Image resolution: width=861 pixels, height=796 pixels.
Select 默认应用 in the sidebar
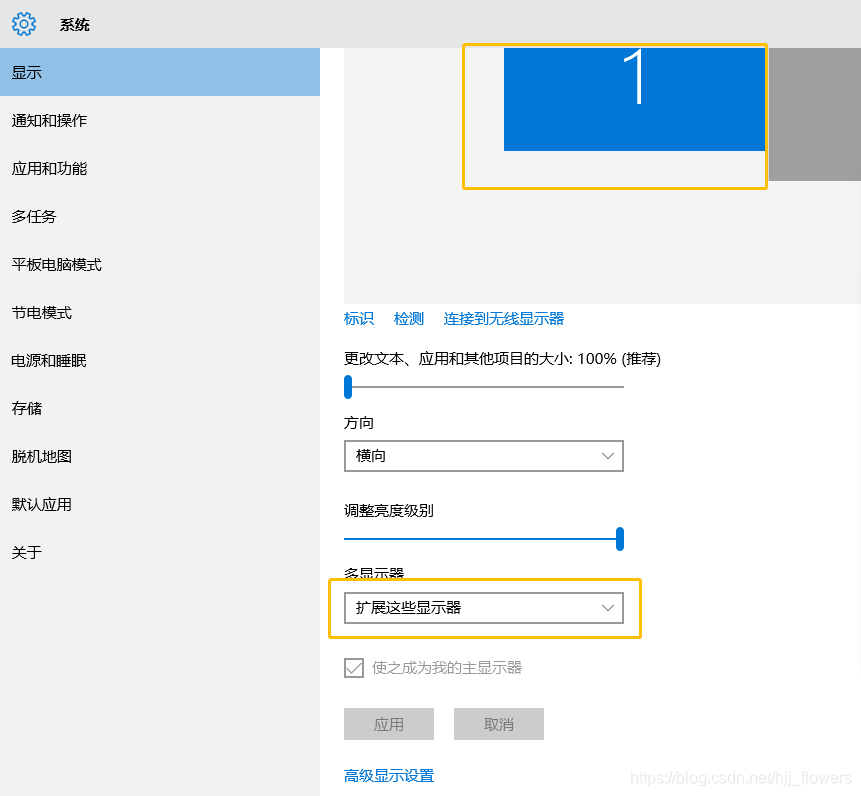point(160,504)
